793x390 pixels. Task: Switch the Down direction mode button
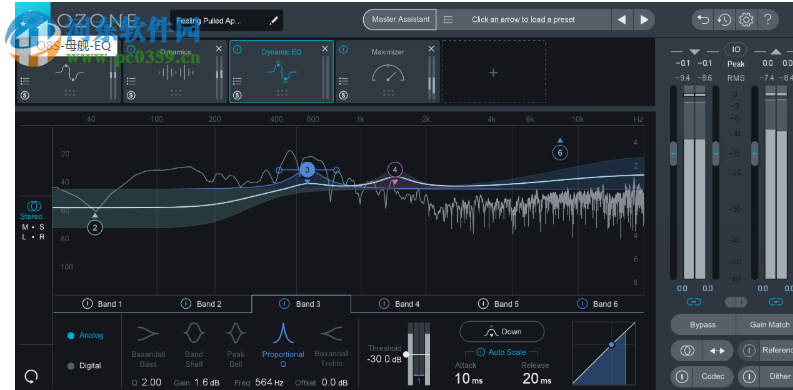502,332
